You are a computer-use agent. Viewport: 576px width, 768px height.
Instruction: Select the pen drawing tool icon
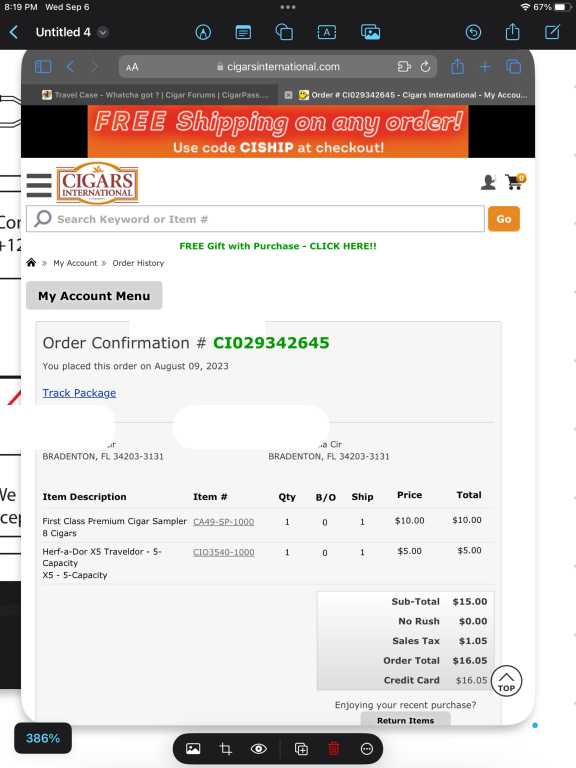[x=203, y=32]
